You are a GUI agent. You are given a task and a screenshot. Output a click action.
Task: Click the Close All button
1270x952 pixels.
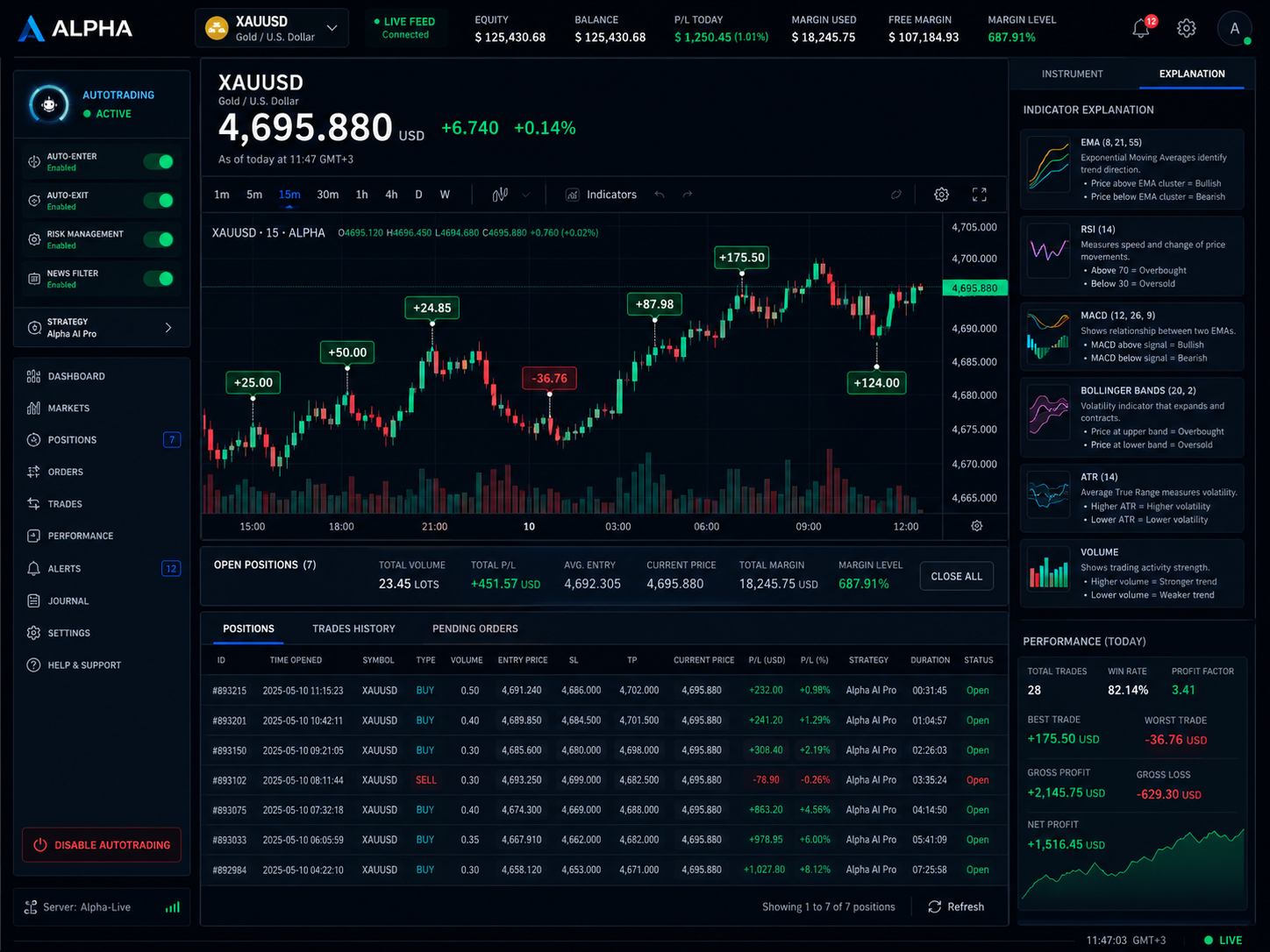957,576
